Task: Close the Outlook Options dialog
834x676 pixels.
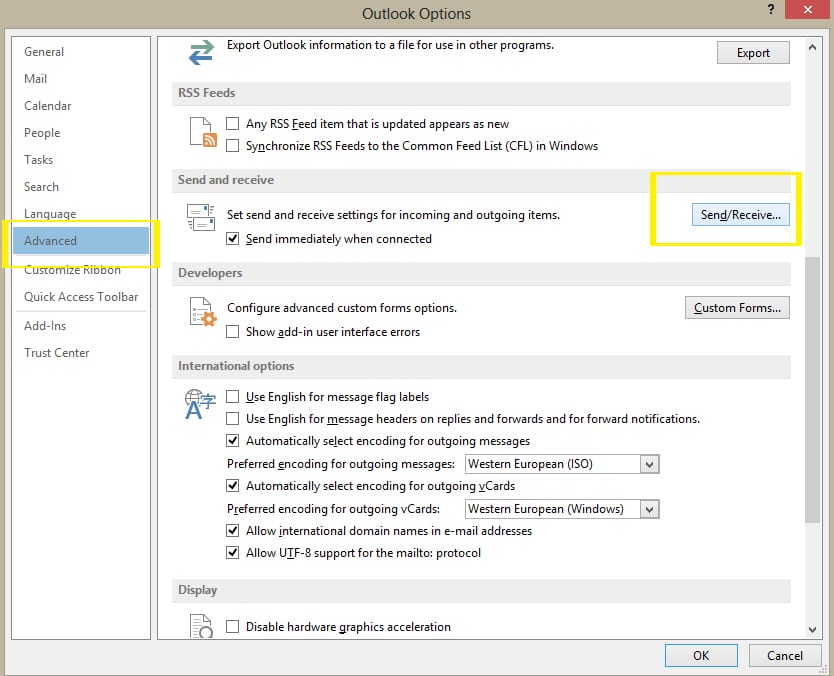Action: tap(807, 10)
